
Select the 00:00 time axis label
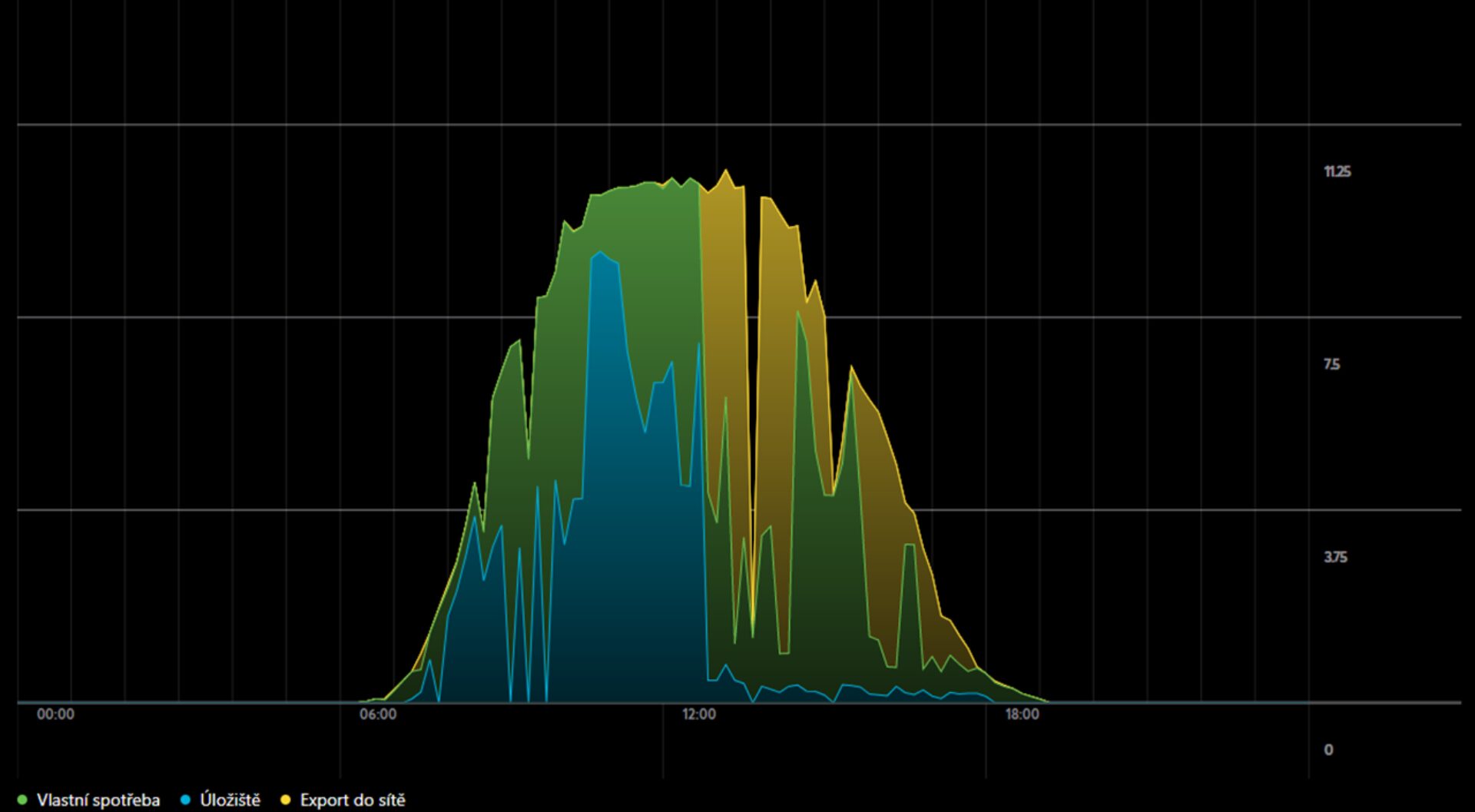(55, 714)
